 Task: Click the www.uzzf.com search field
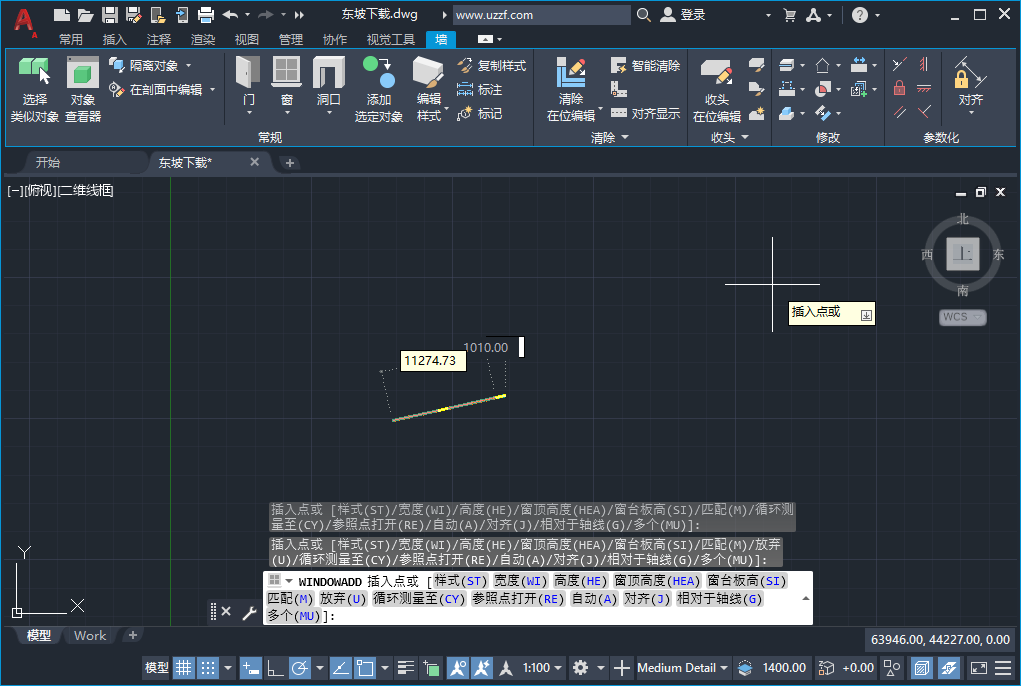(541, 15)
